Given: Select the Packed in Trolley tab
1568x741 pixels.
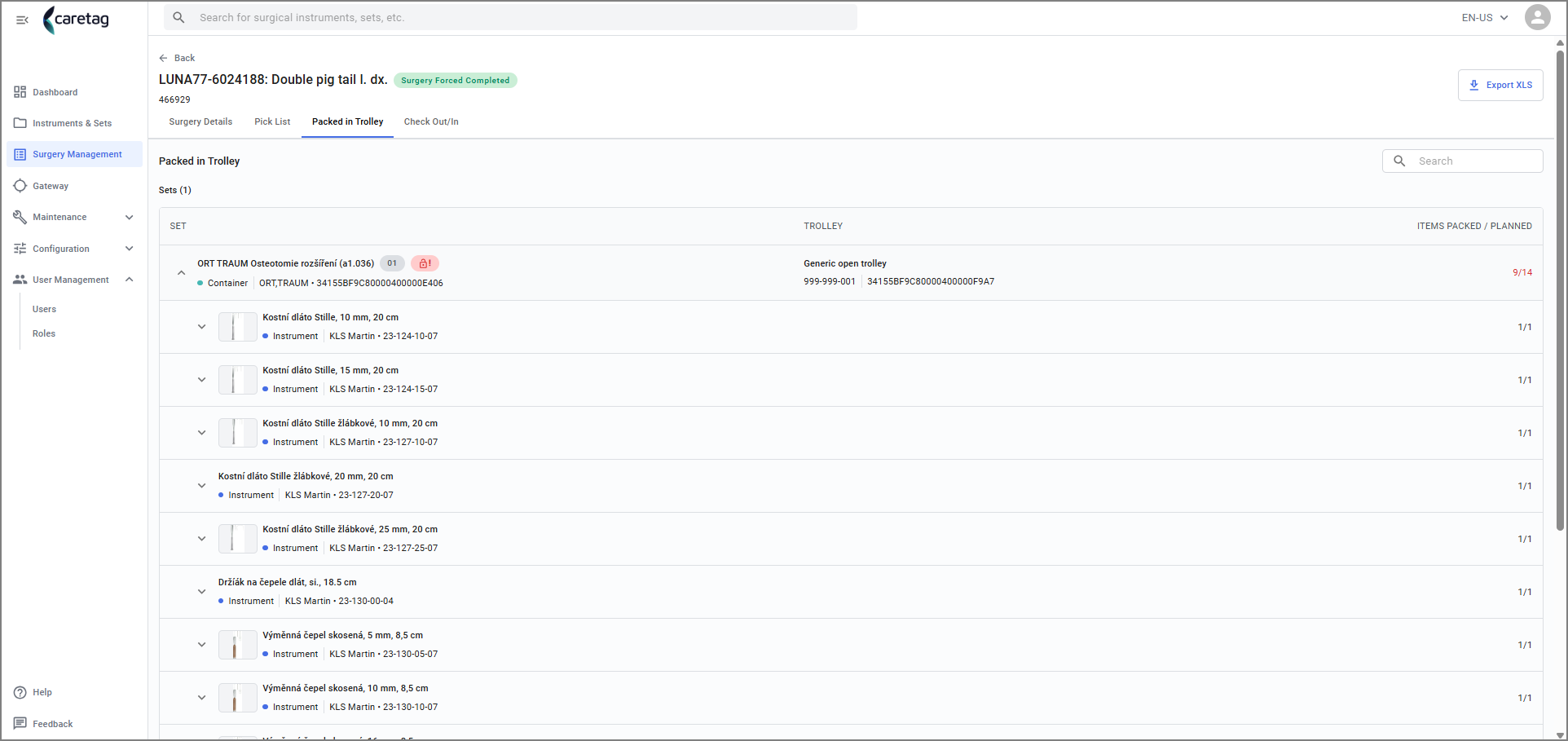Looking at the screenshot, I should [347, 121].
